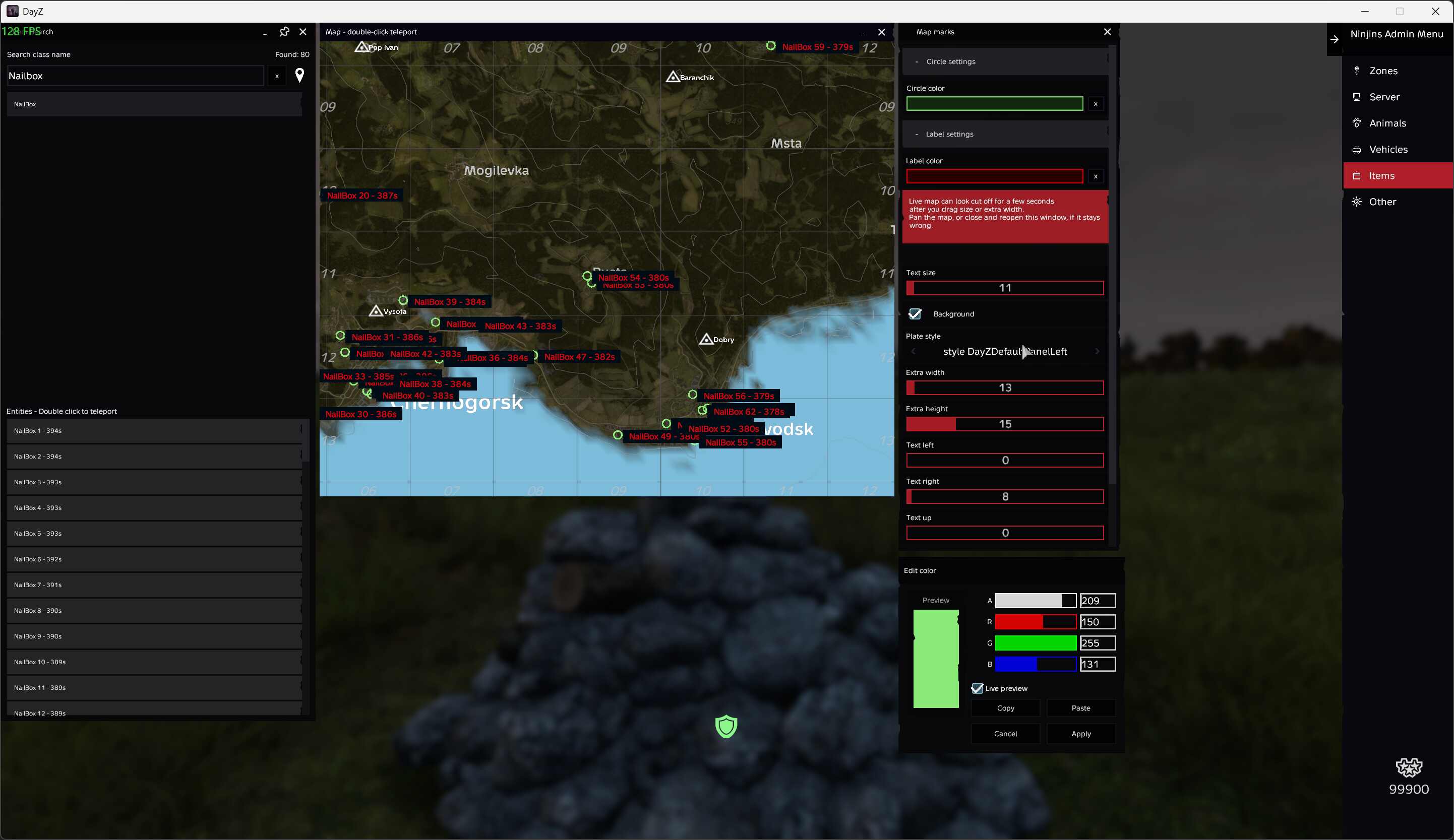Click the map pin icon beside search field
This screenshot has width=1454, height=840.
pos(299,76)
